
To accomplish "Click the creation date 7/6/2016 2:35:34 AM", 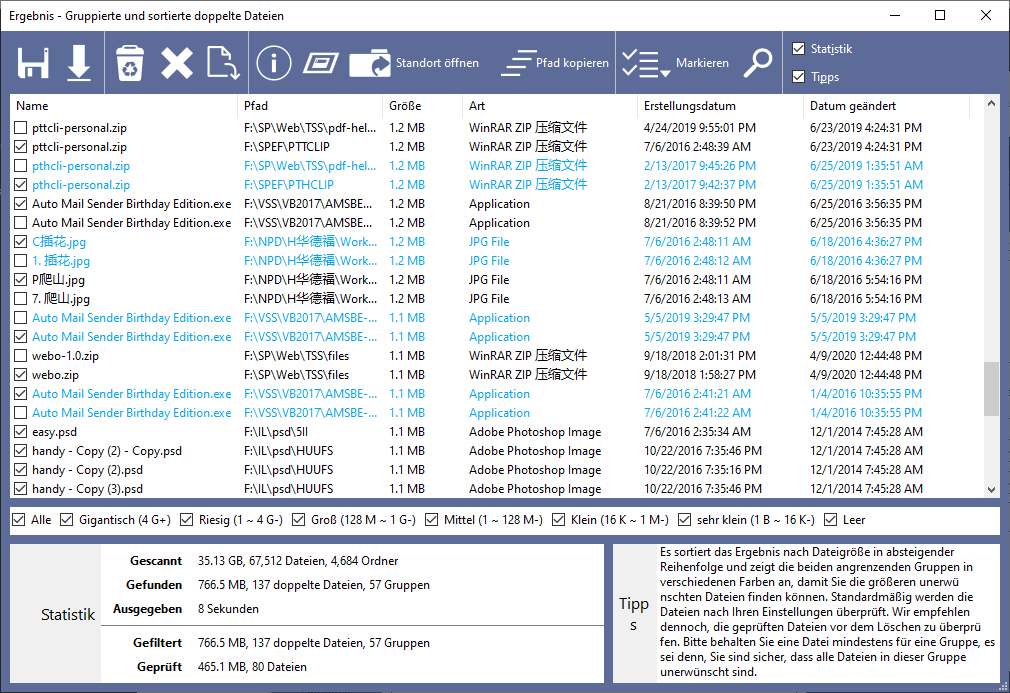I will pos(697,432).
